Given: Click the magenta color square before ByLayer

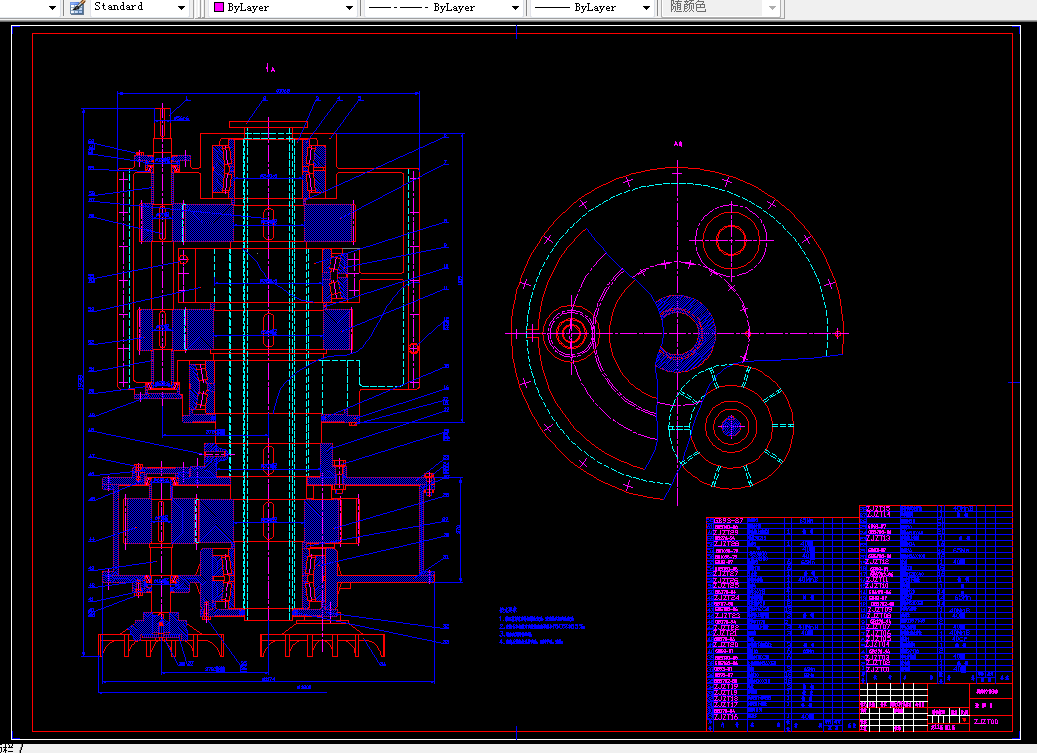Looking at the screenshot, I should 218,8.
